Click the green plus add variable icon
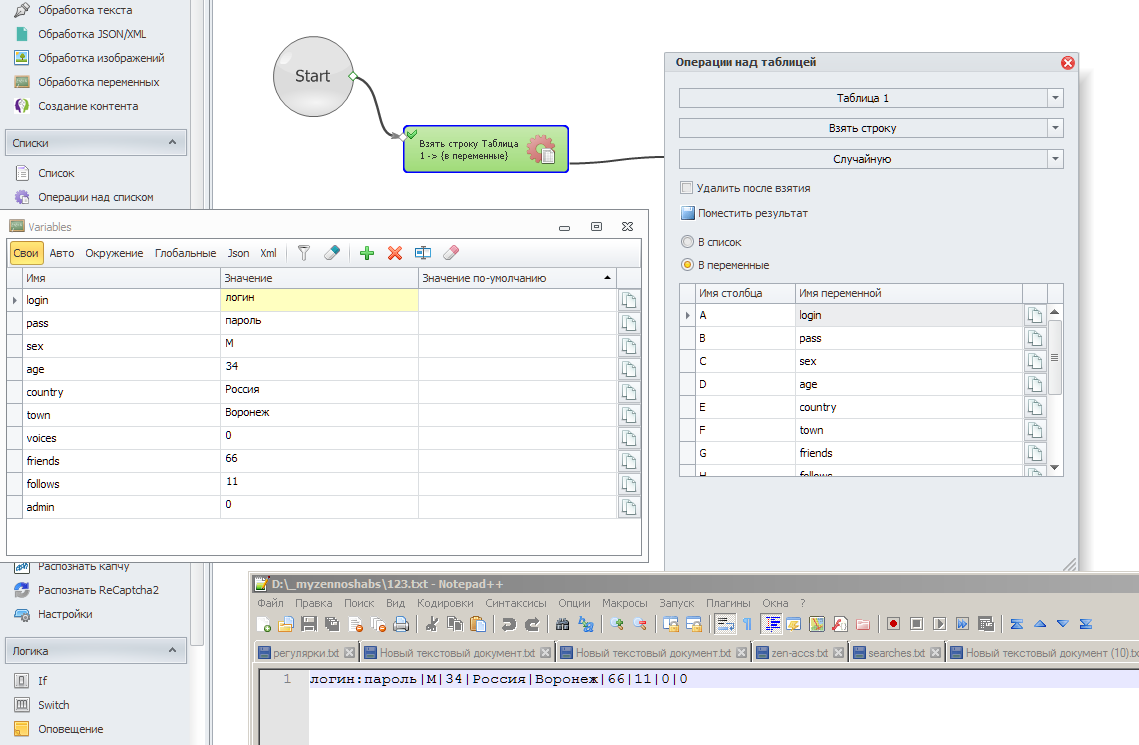The image size is (1139, 745). tap(367, 254)
